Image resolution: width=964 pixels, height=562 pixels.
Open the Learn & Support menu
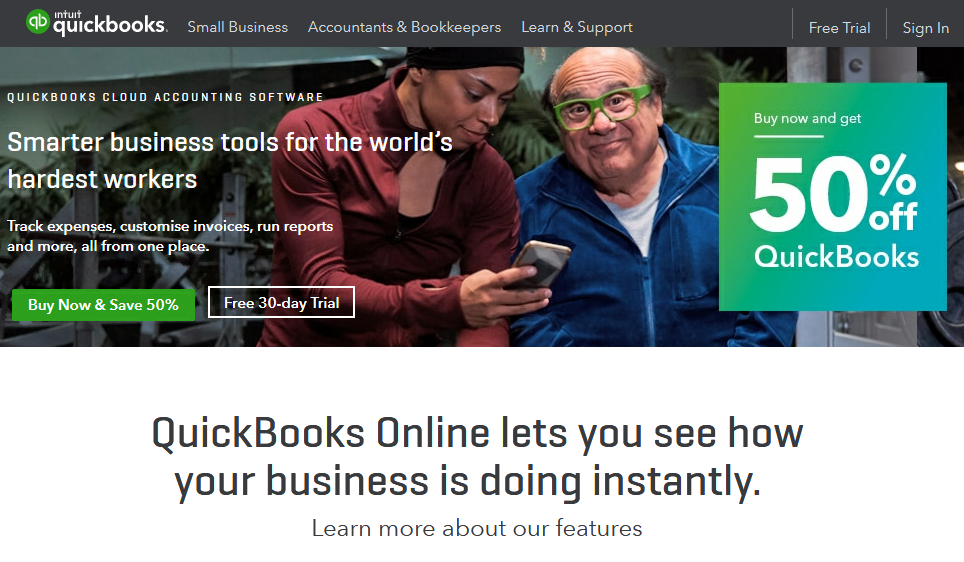pos(577,27)
